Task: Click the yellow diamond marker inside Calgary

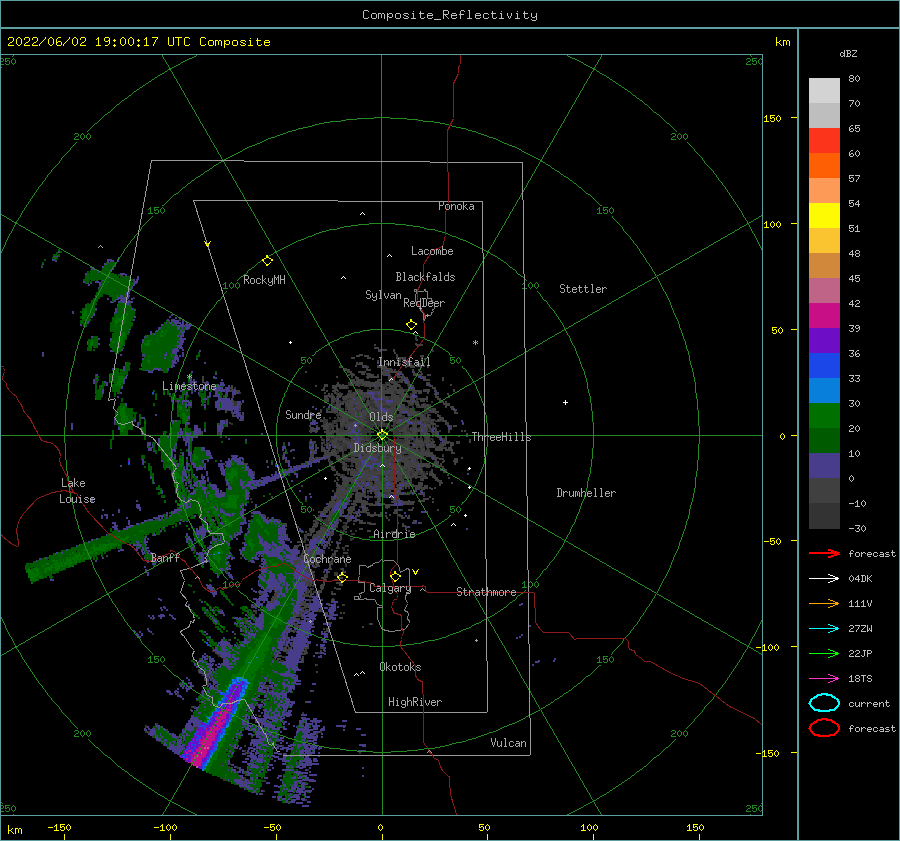Action: pos(395,576)
